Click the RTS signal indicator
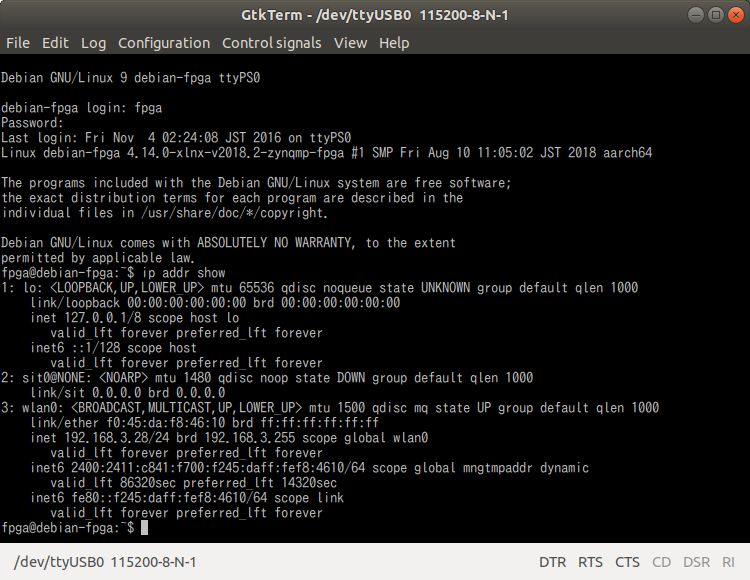This screenshot has height=580, width=750. (x=590, y=562)
